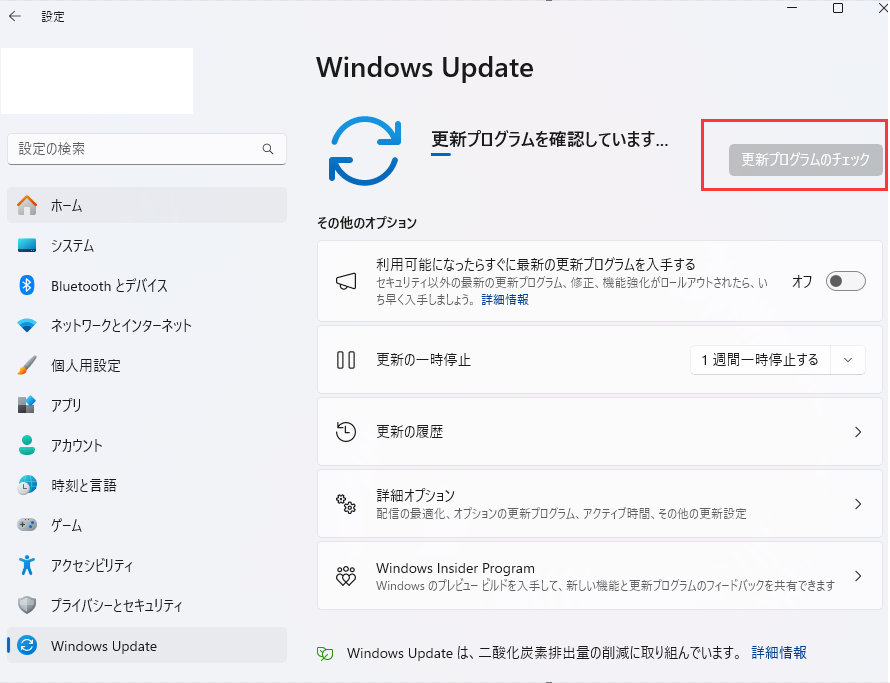Viewport: 890px width, 683px height.
Task: Click the gears icon for 詳細オプション
Action: point(346,504)
